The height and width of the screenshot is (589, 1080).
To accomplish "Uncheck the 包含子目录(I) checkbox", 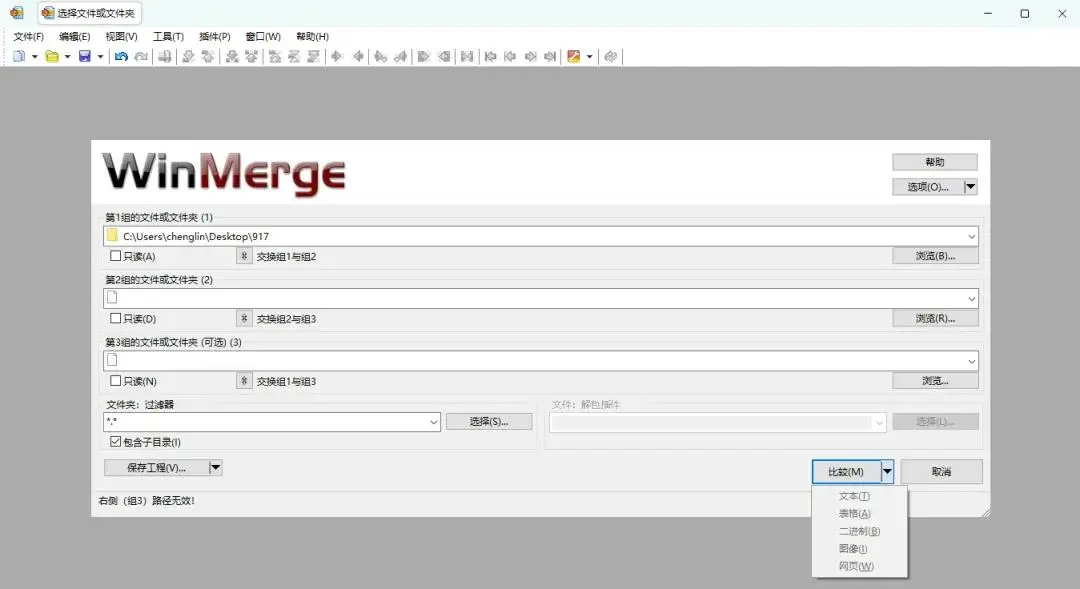I will [x=116, y=442].
